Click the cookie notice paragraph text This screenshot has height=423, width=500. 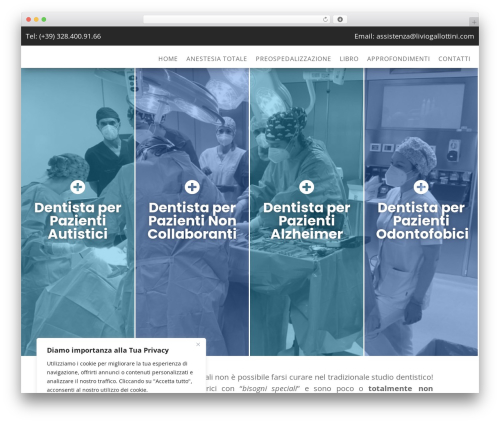click(x=120, y=376)
